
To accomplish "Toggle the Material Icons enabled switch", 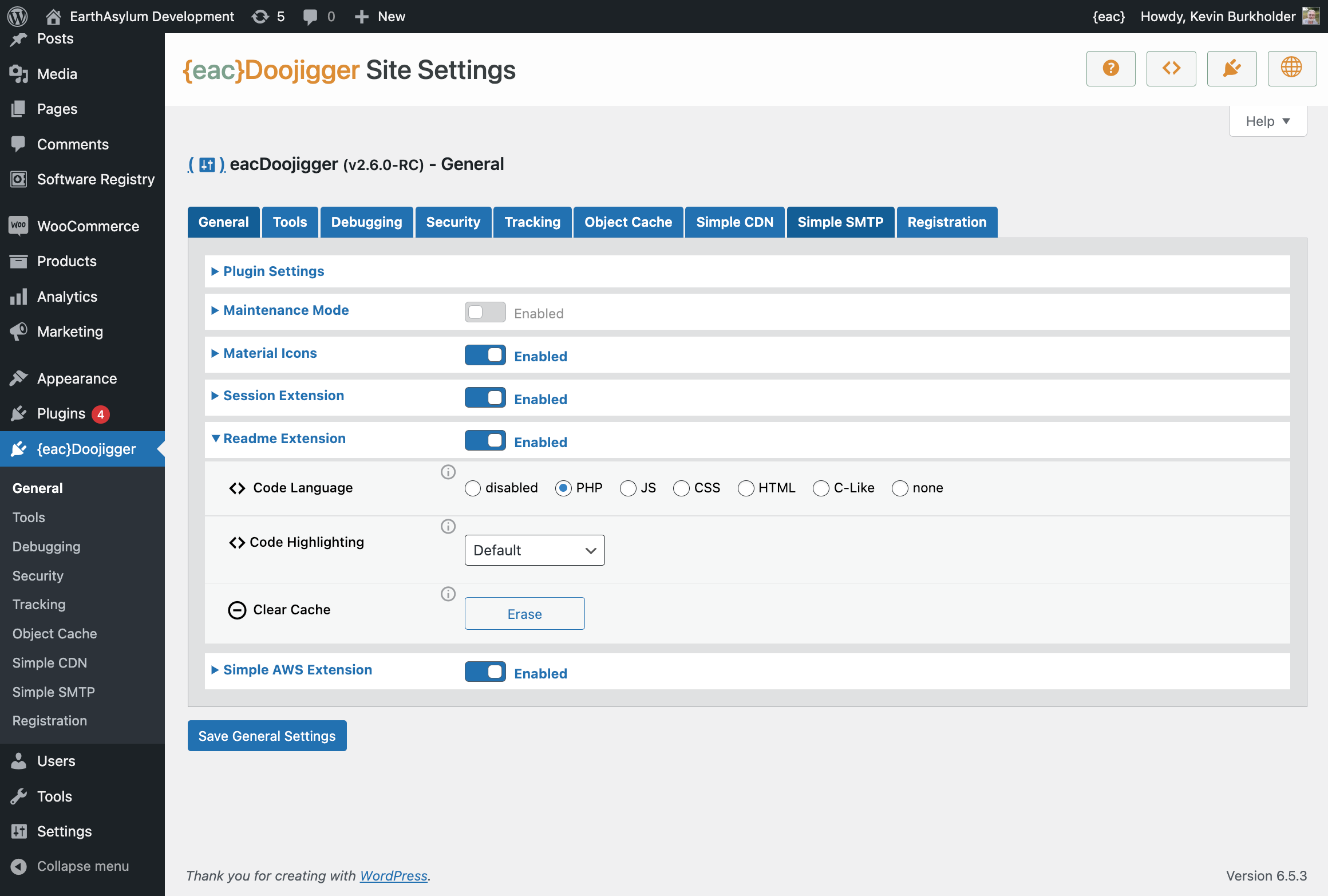I will coord(484,355).
